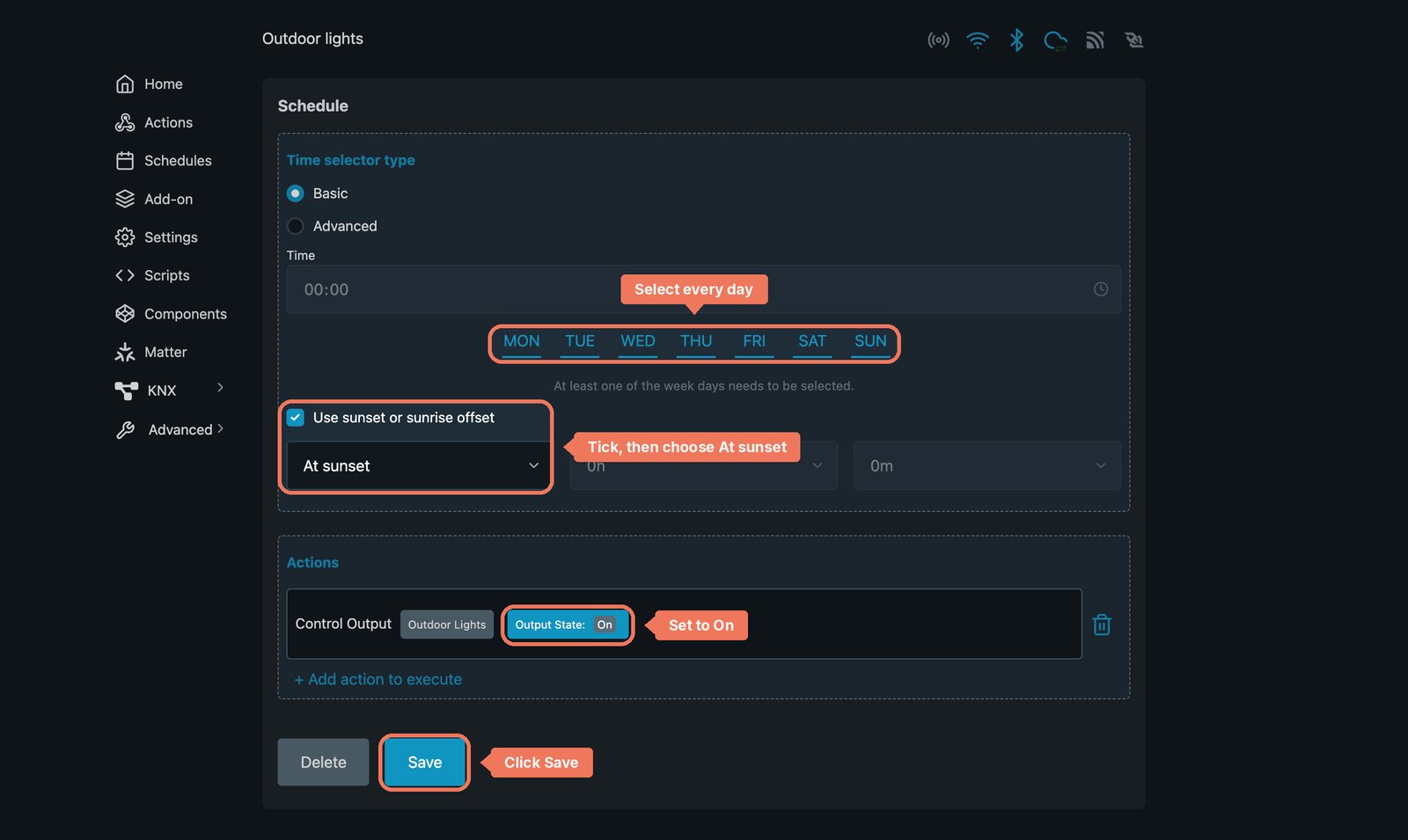Toggle the TUE day selector
This screenshot has width=1408, height=840.
click(x=580, y=342)
